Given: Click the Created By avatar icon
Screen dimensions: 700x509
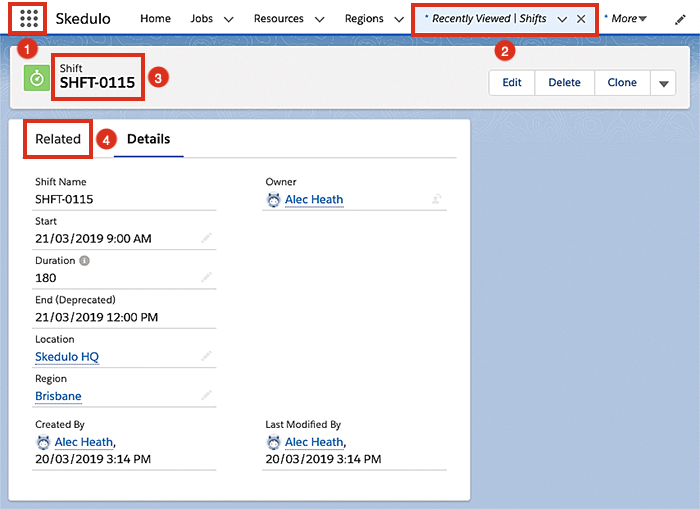Looking at the screenshot, I should click(x=43, y=442).
